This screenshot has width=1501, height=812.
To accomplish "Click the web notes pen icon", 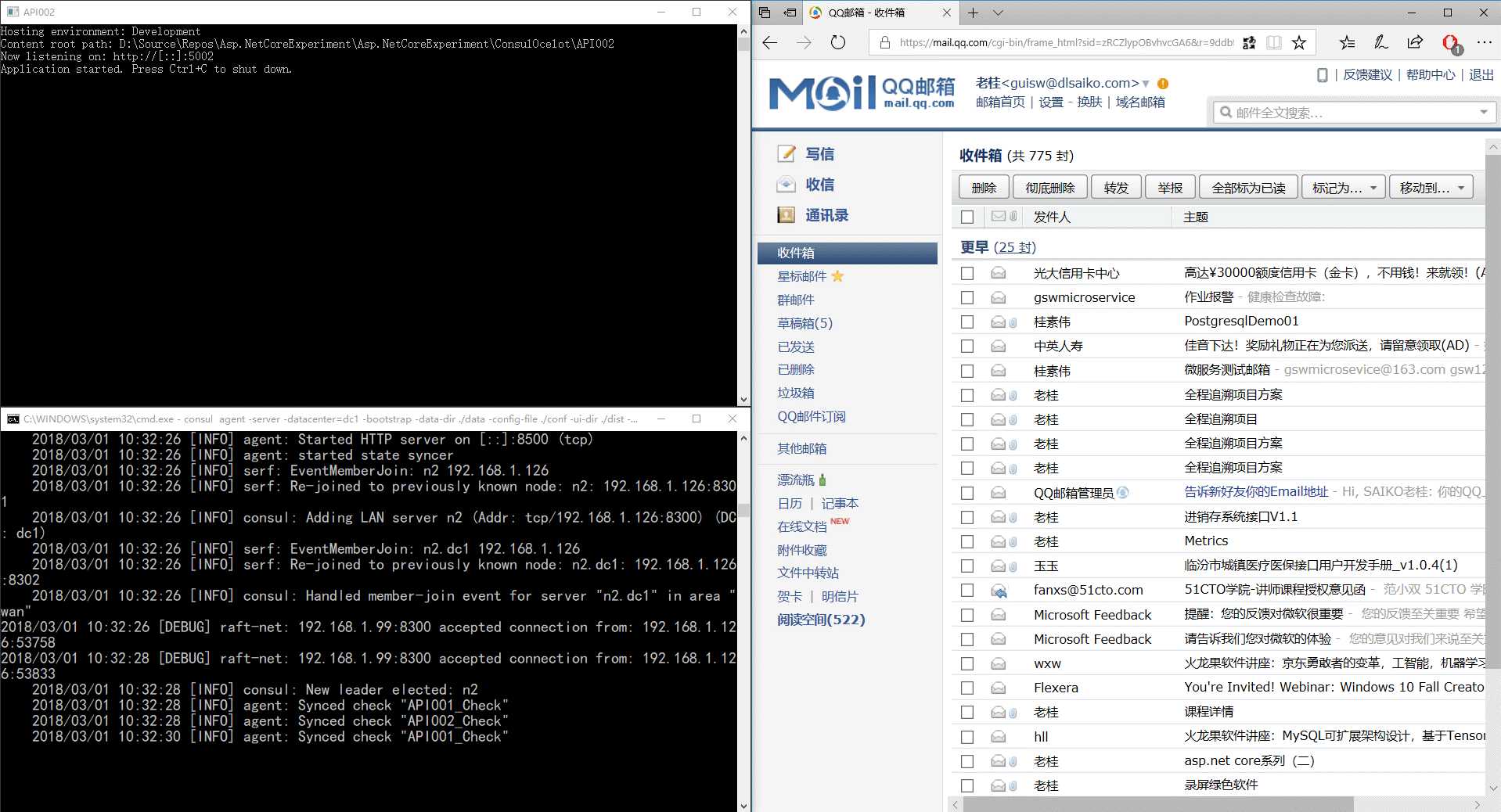I will click(1381, 42).
